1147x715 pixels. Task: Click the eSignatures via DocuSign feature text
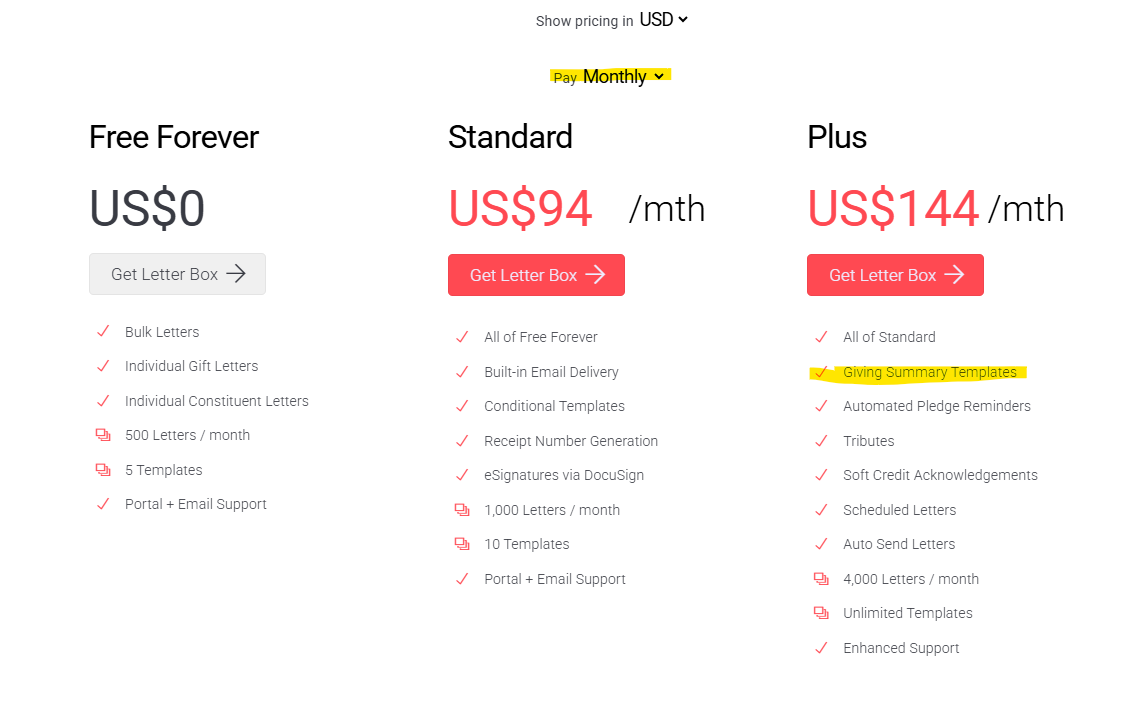point(564,475)
